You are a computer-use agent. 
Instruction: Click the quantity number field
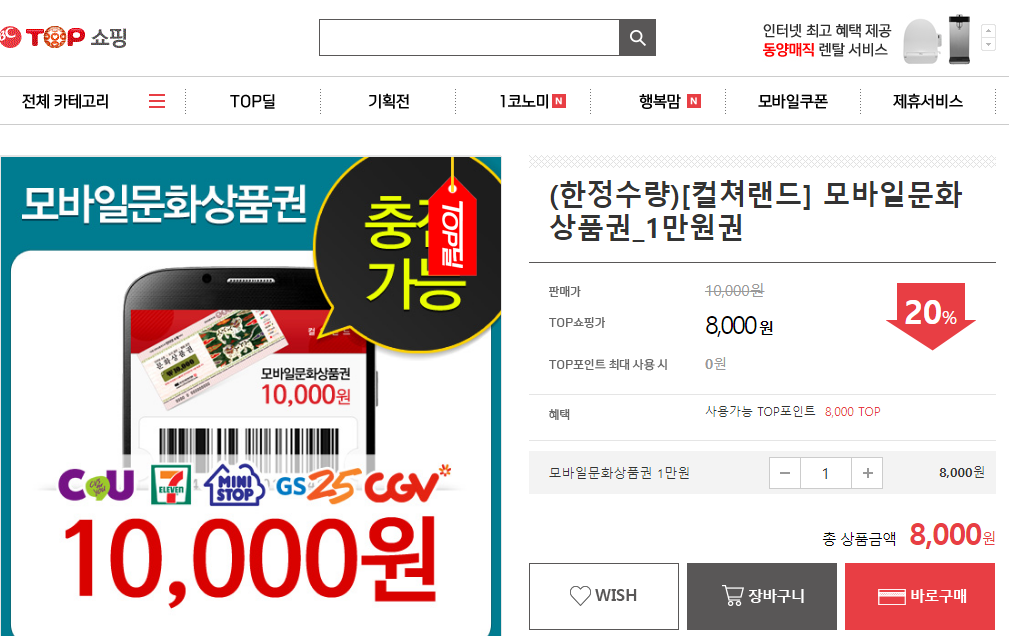tap(826, 473)
